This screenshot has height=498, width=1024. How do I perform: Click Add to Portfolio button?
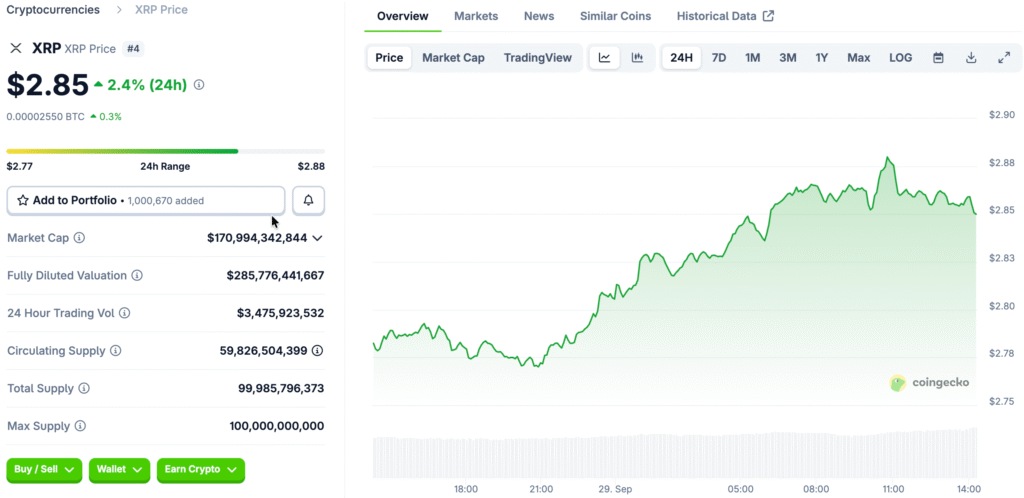click(146, 200)
